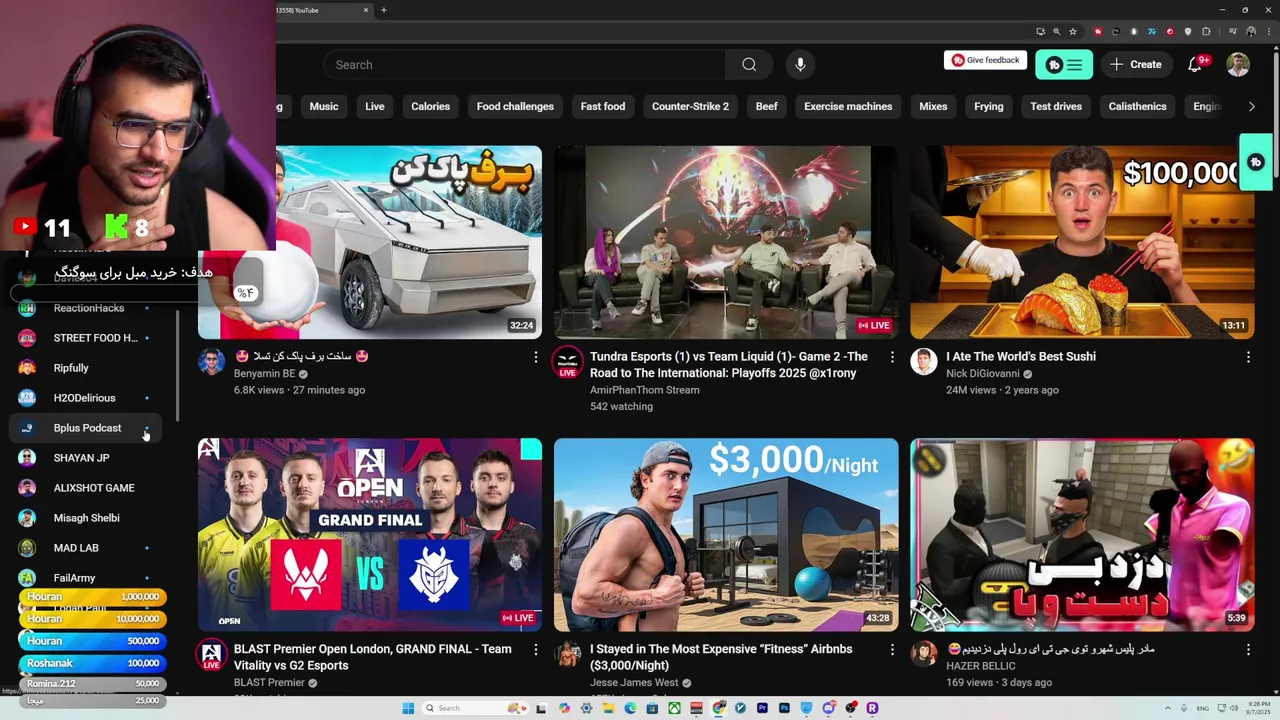Open options for Tundra Esports video
Screen dimensions: 1280x720
pyautogui.click(x=892, y=357)
